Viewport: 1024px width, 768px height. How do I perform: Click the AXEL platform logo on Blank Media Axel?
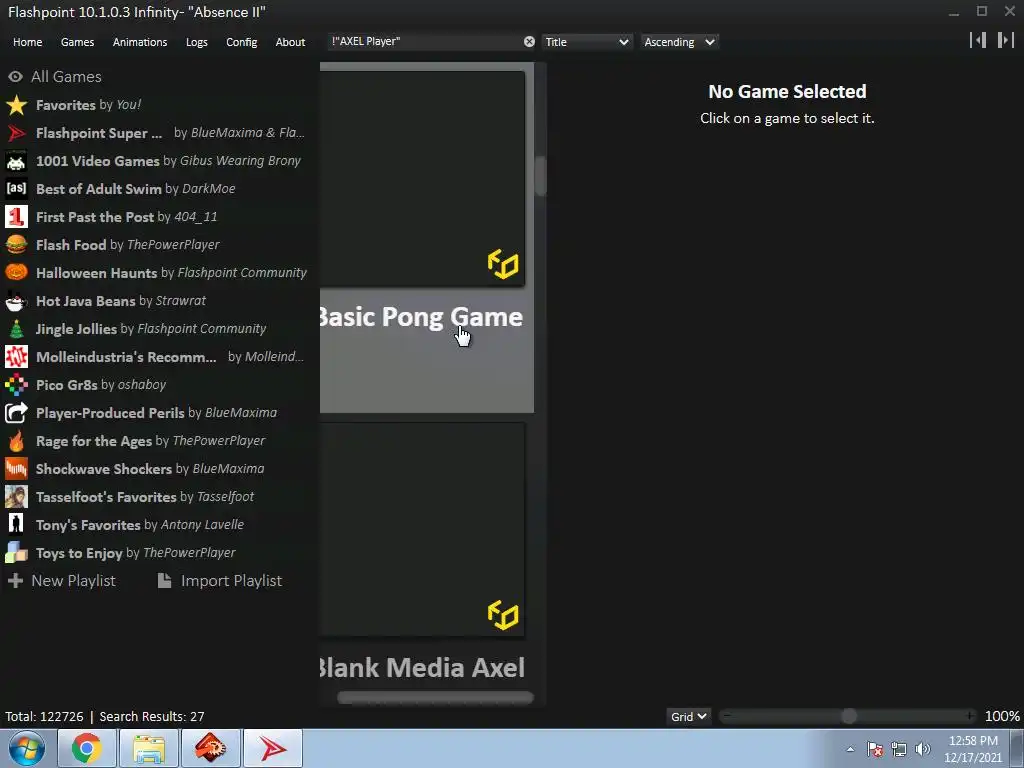(503, 615)
